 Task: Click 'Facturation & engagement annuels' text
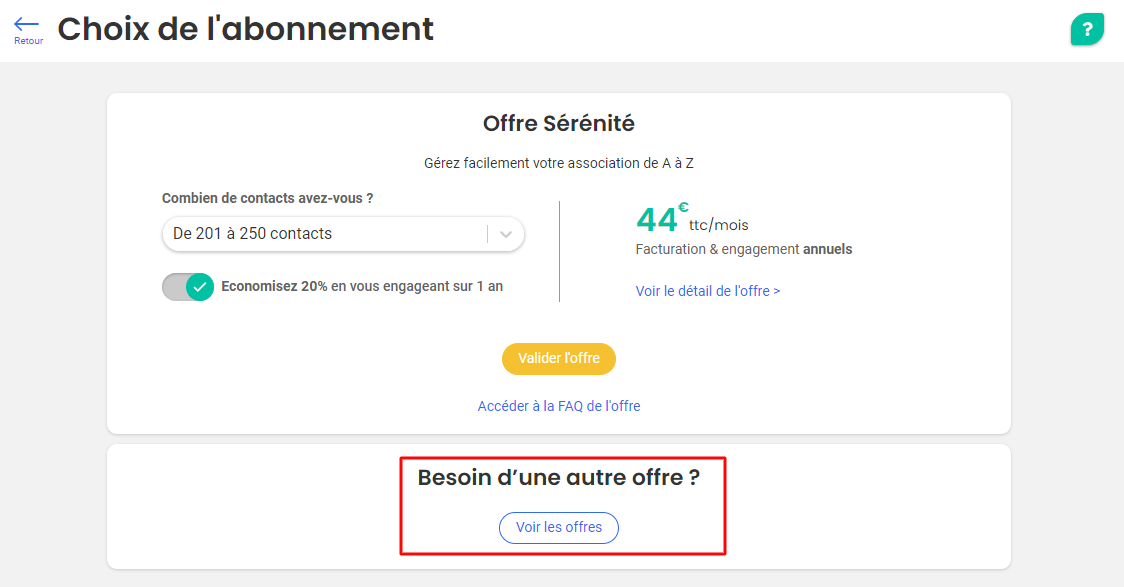[x=743, y=249]
